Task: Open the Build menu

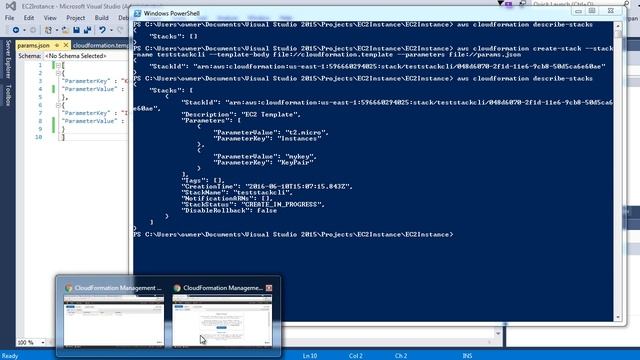Action: [x=101, y=18]
